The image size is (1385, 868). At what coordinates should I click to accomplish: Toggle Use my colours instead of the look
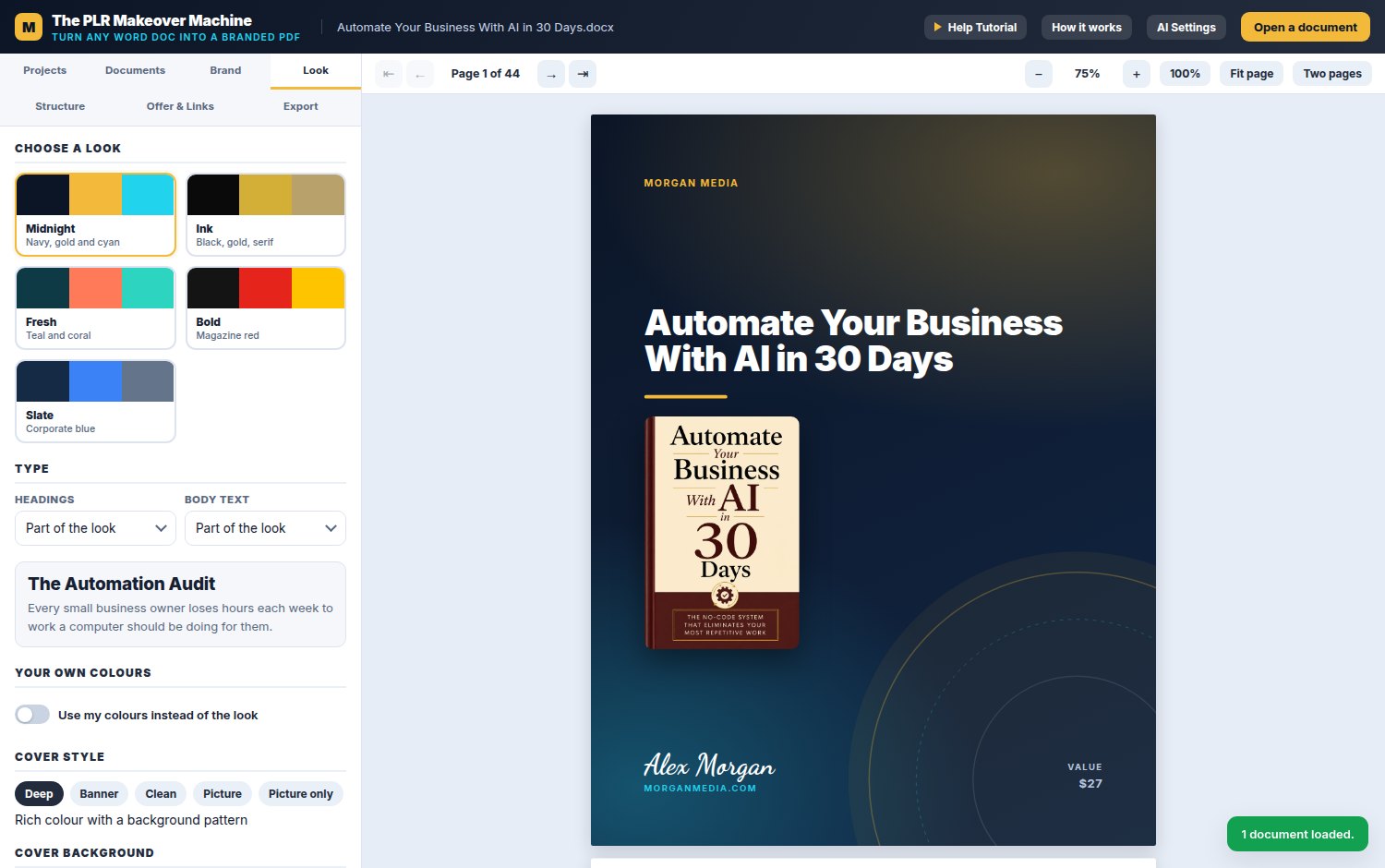32,715
